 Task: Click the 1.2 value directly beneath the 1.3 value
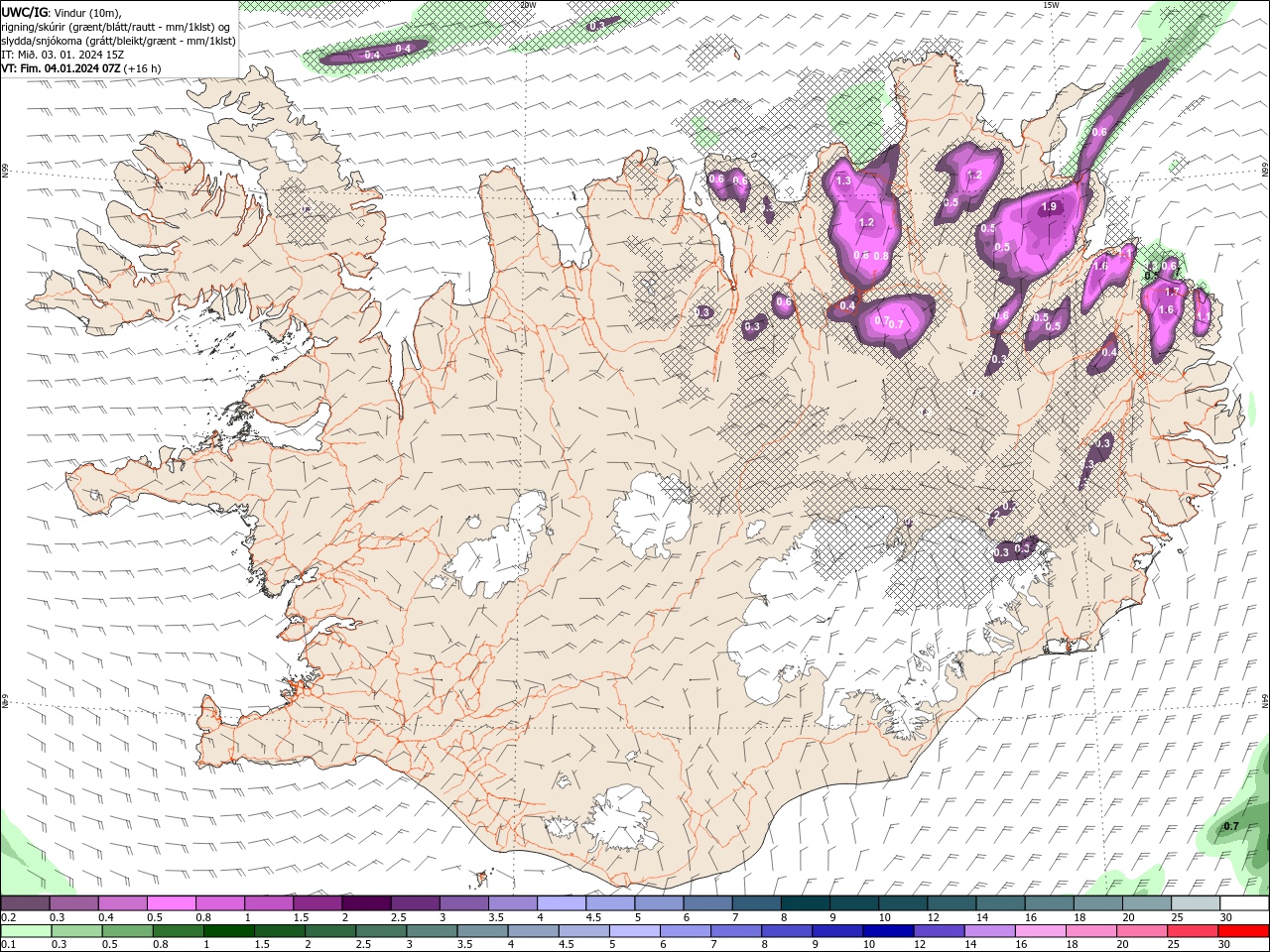tap(866, 222)
